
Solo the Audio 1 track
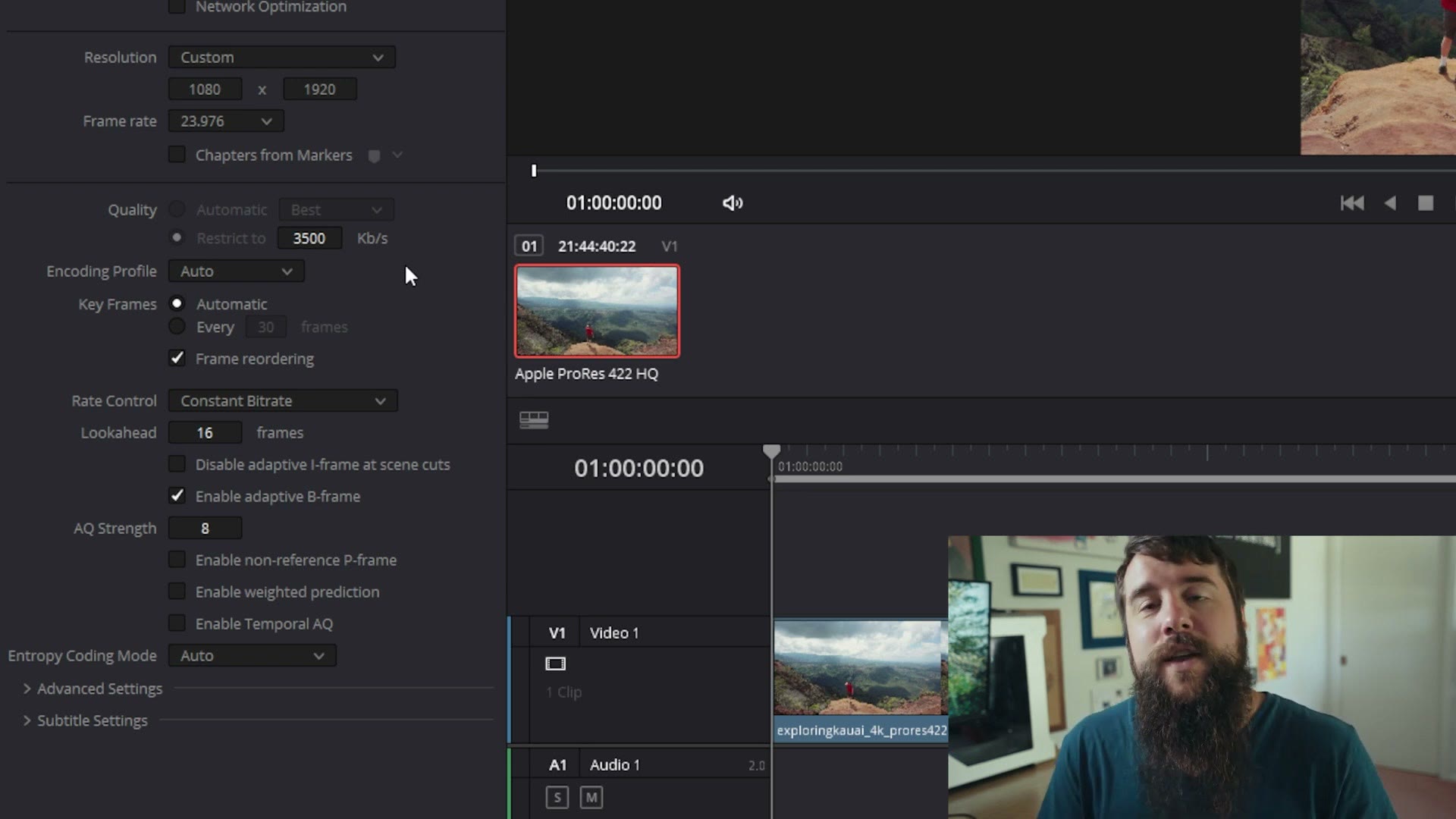[557, 798]
